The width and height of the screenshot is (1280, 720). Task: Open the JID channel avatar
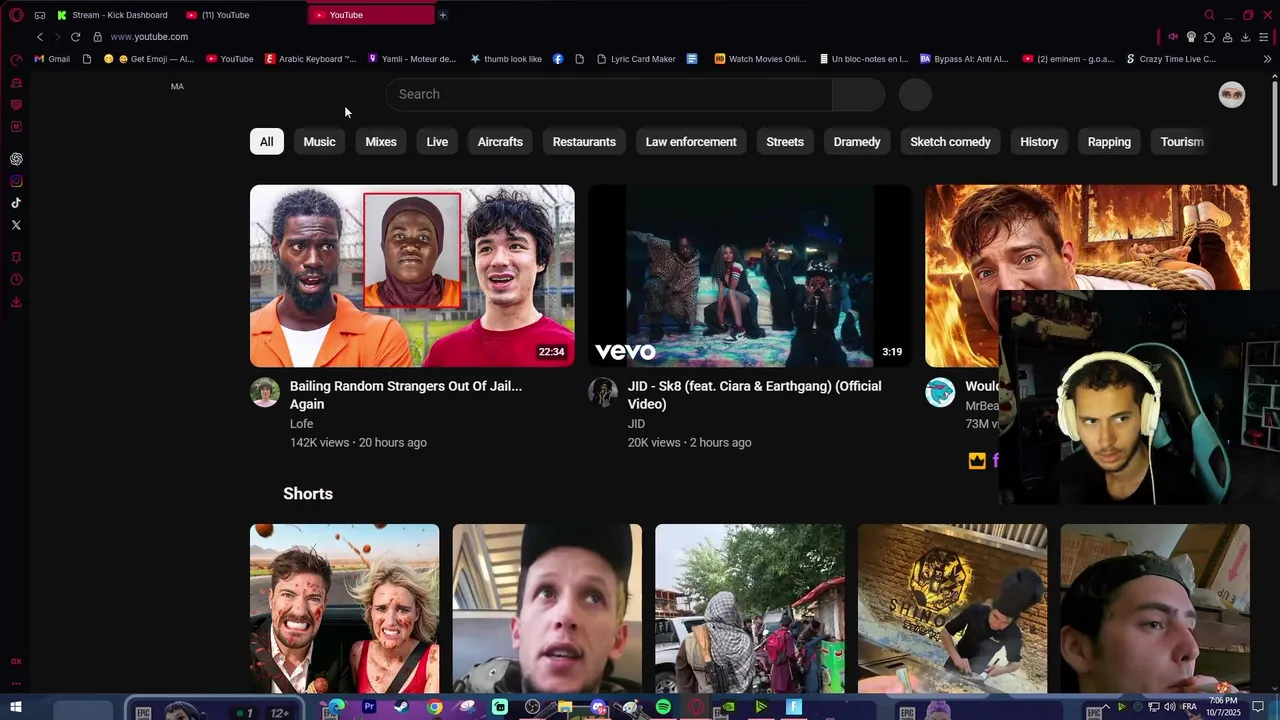(x=603, y=392)
